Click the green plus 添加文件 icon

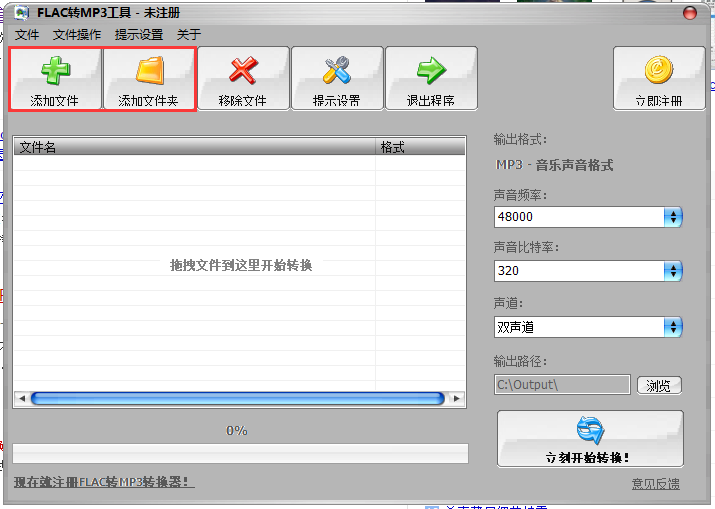click(x=54, y=70)
